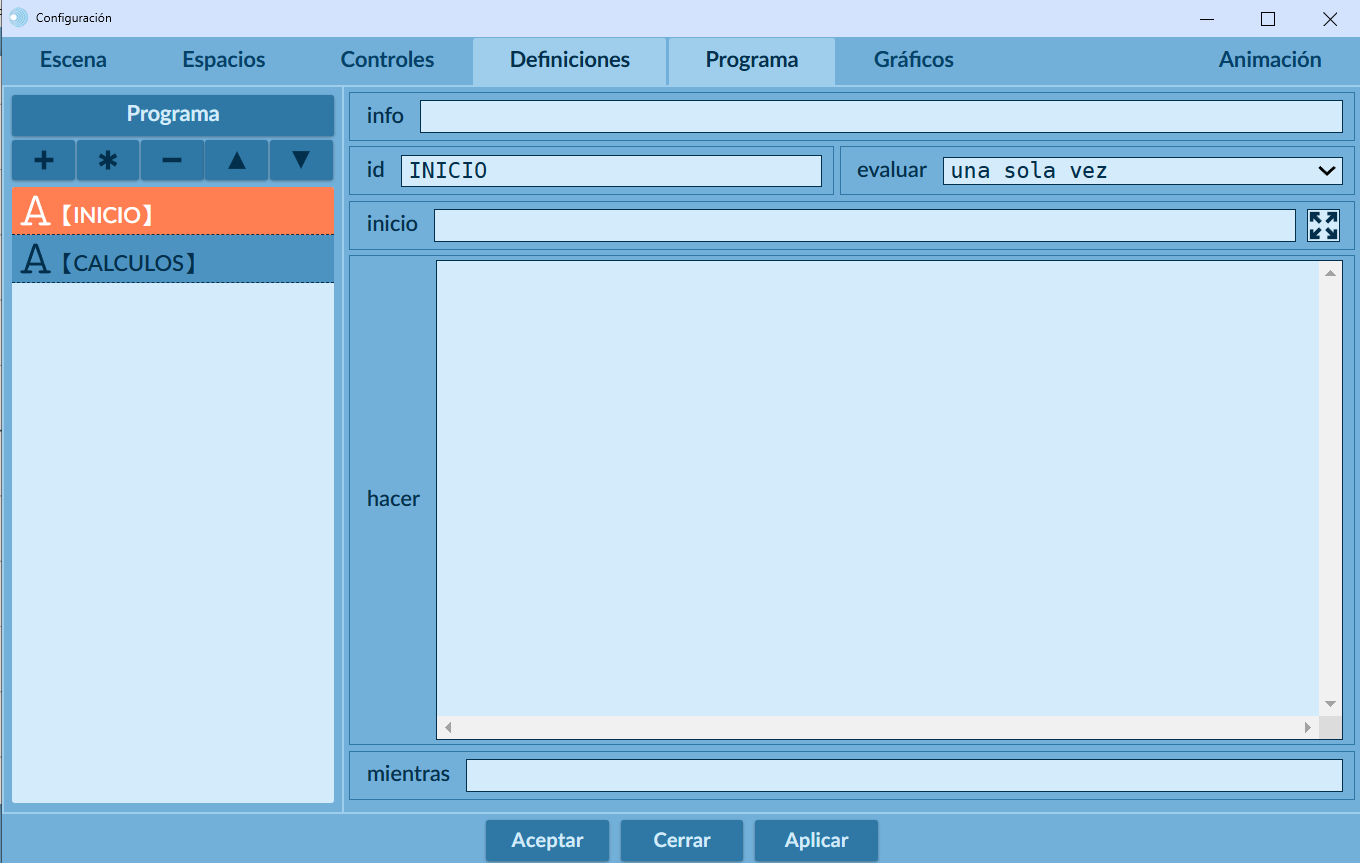
Task: Move item up with triangle arrow
Action: [237, 160]
